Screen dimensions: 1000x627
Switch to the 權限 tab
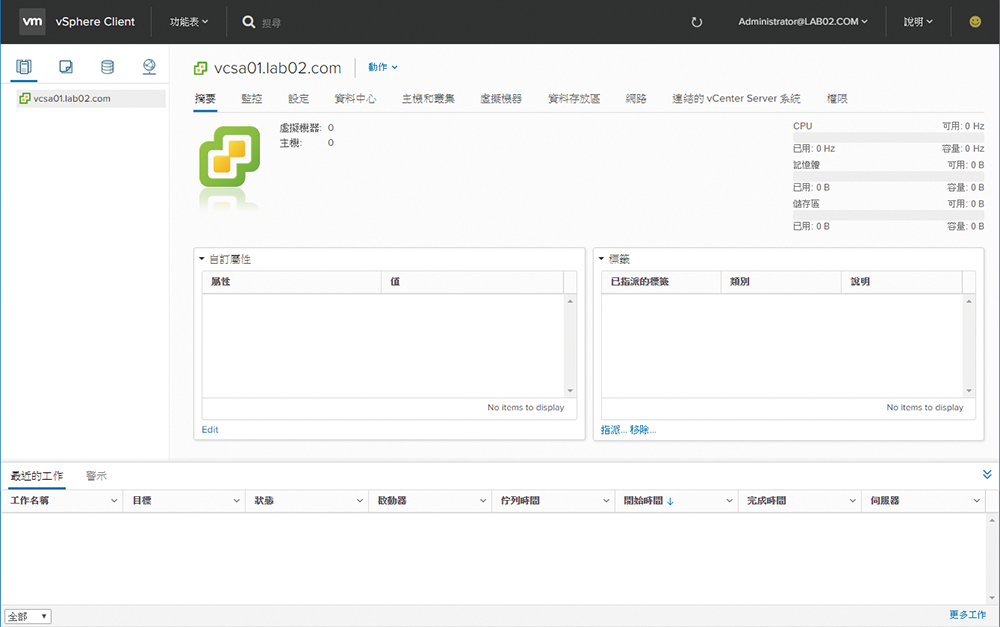click(x=837, y=98)
